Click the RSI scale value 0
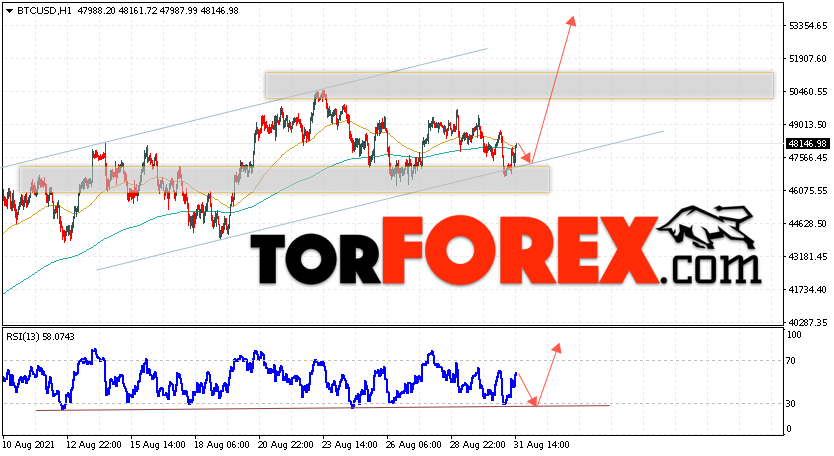834x456 pixels. (x=789, y=429)
